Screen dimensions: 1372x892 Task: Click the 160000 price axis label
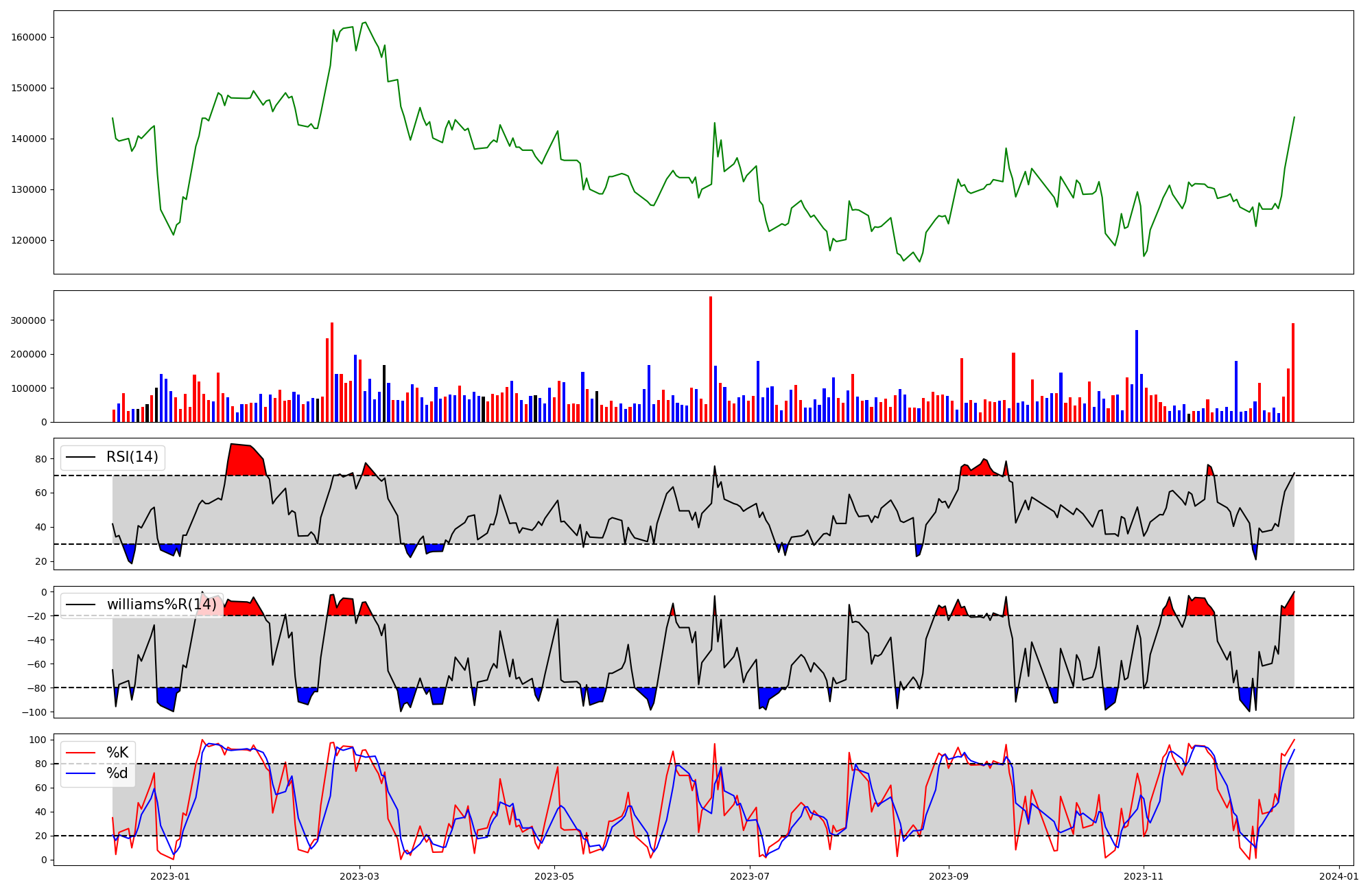pyautogui.click(x=29, y=37)
